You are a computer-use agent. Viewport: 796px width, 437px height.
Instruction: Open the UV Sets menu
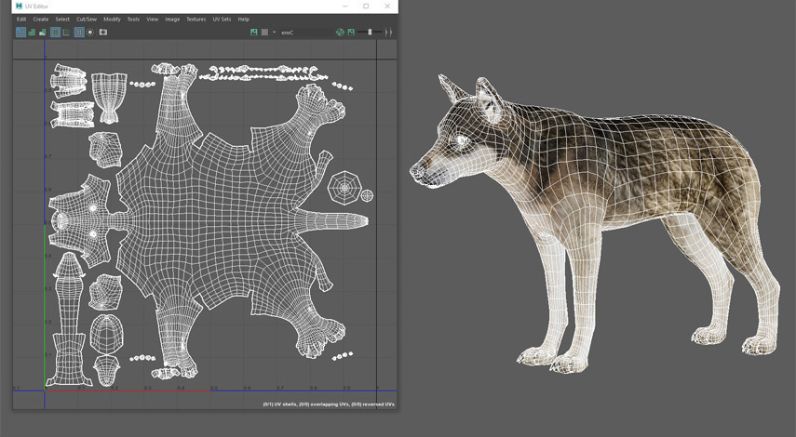click(221, 19)
